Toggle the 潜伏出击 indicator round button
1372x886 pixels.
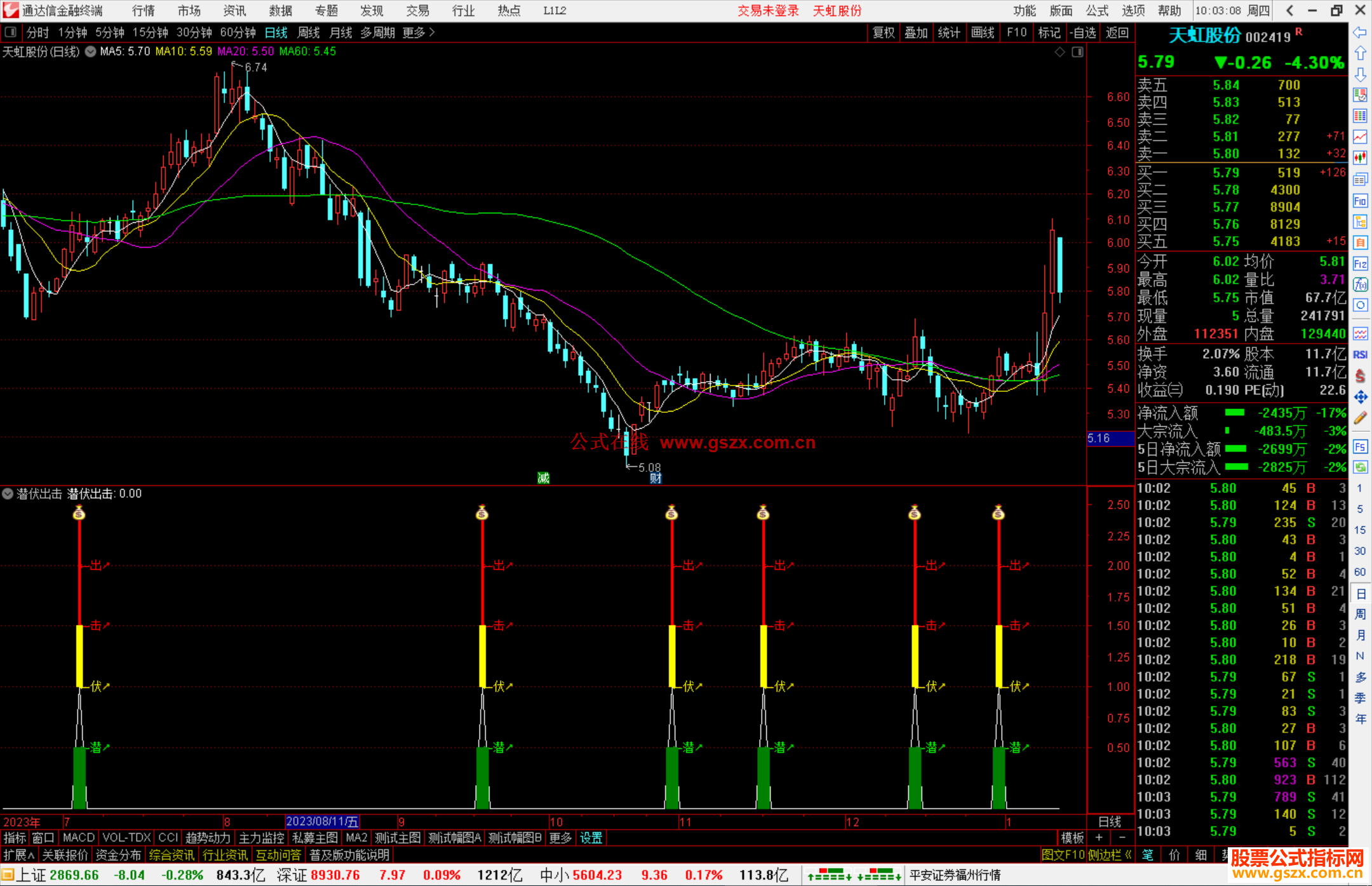tap(8, 493)
